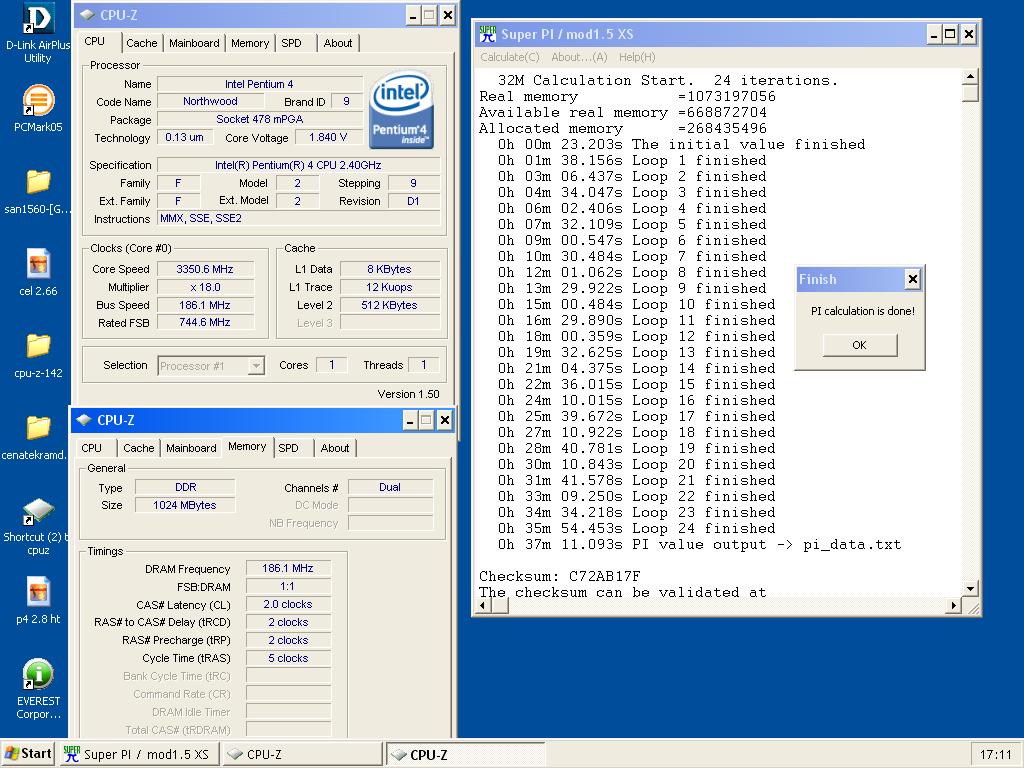Switch to Mainboard tab in top CPU-Z
This screenshot has width=1024, height=768.
click(x=194, y=43)
